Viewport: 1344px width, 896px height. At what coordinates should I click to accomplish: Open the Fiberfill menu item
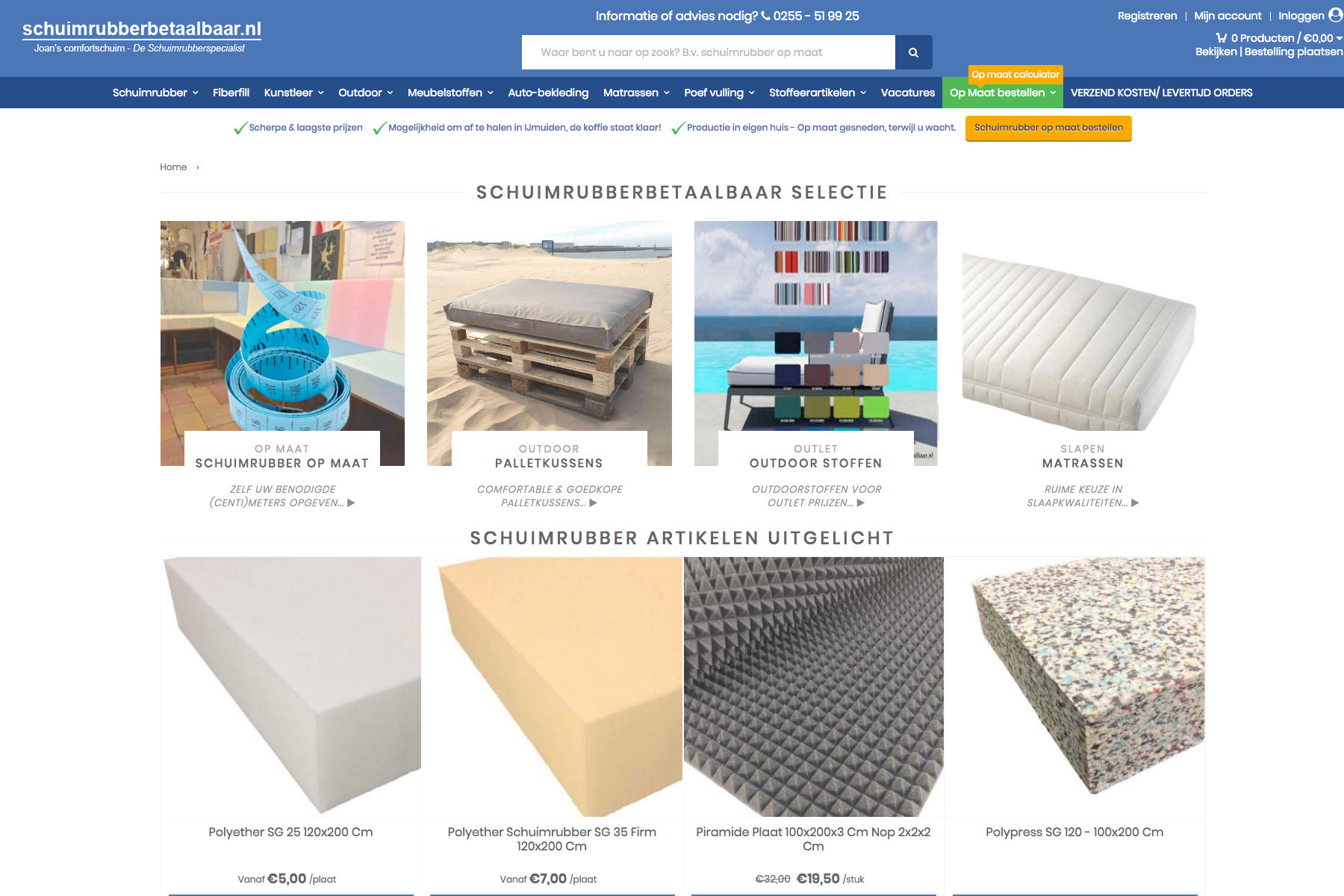[x=231, y=93]
